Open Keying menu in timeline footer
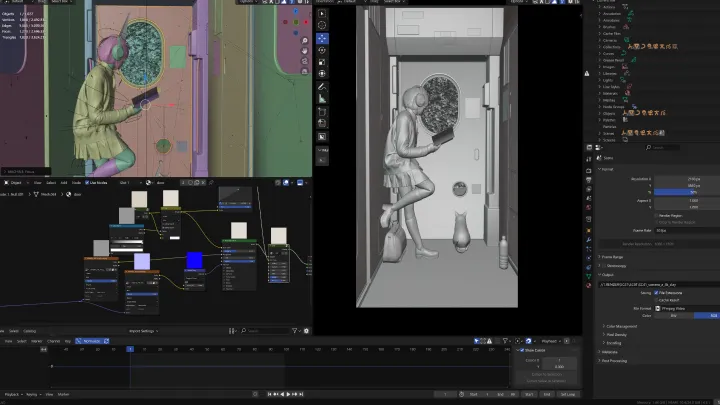This screenshot has width=720, height=405. click(33, 394)
